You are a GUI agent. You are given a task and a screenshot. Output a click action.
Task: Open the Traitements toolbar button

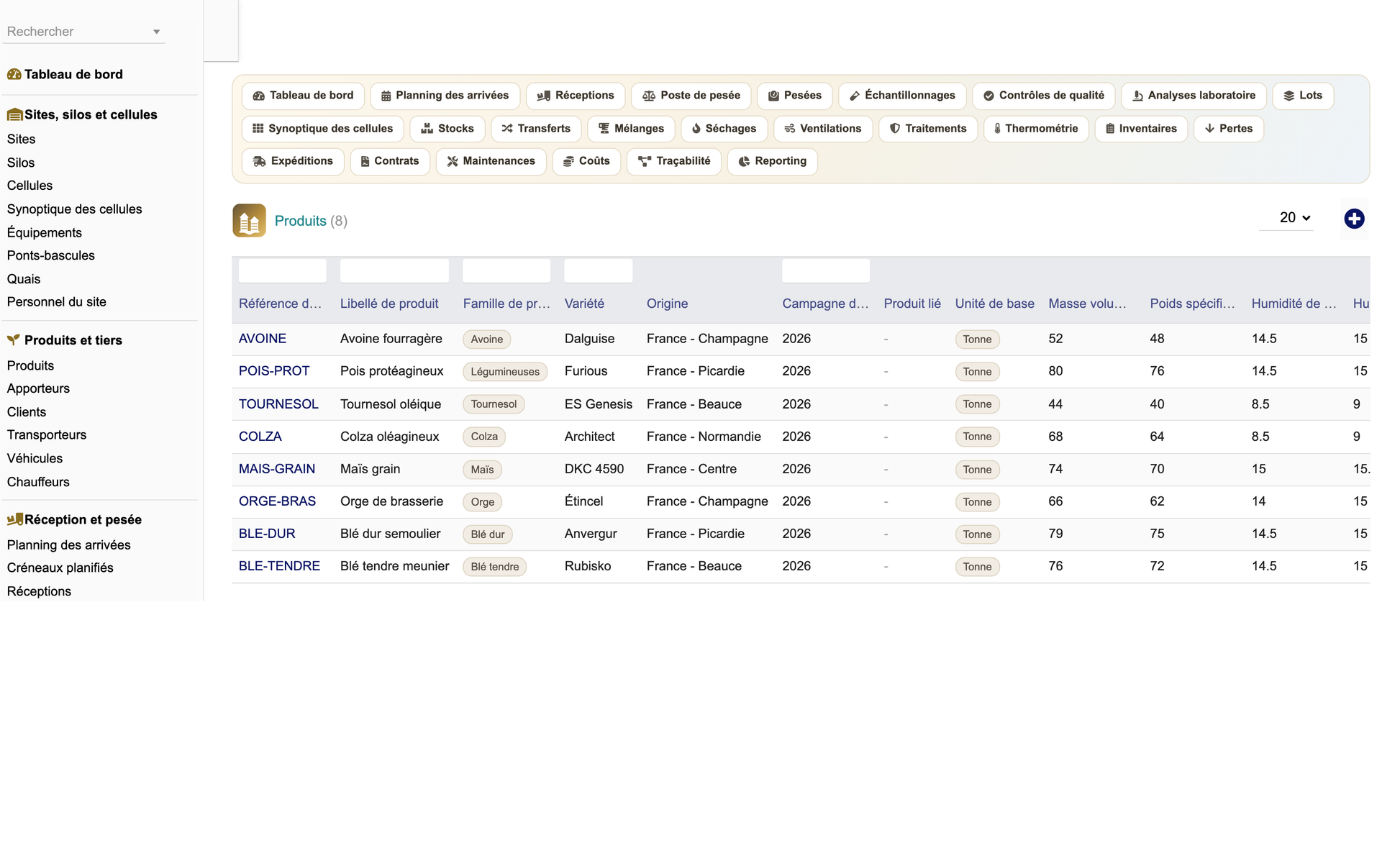928,129
